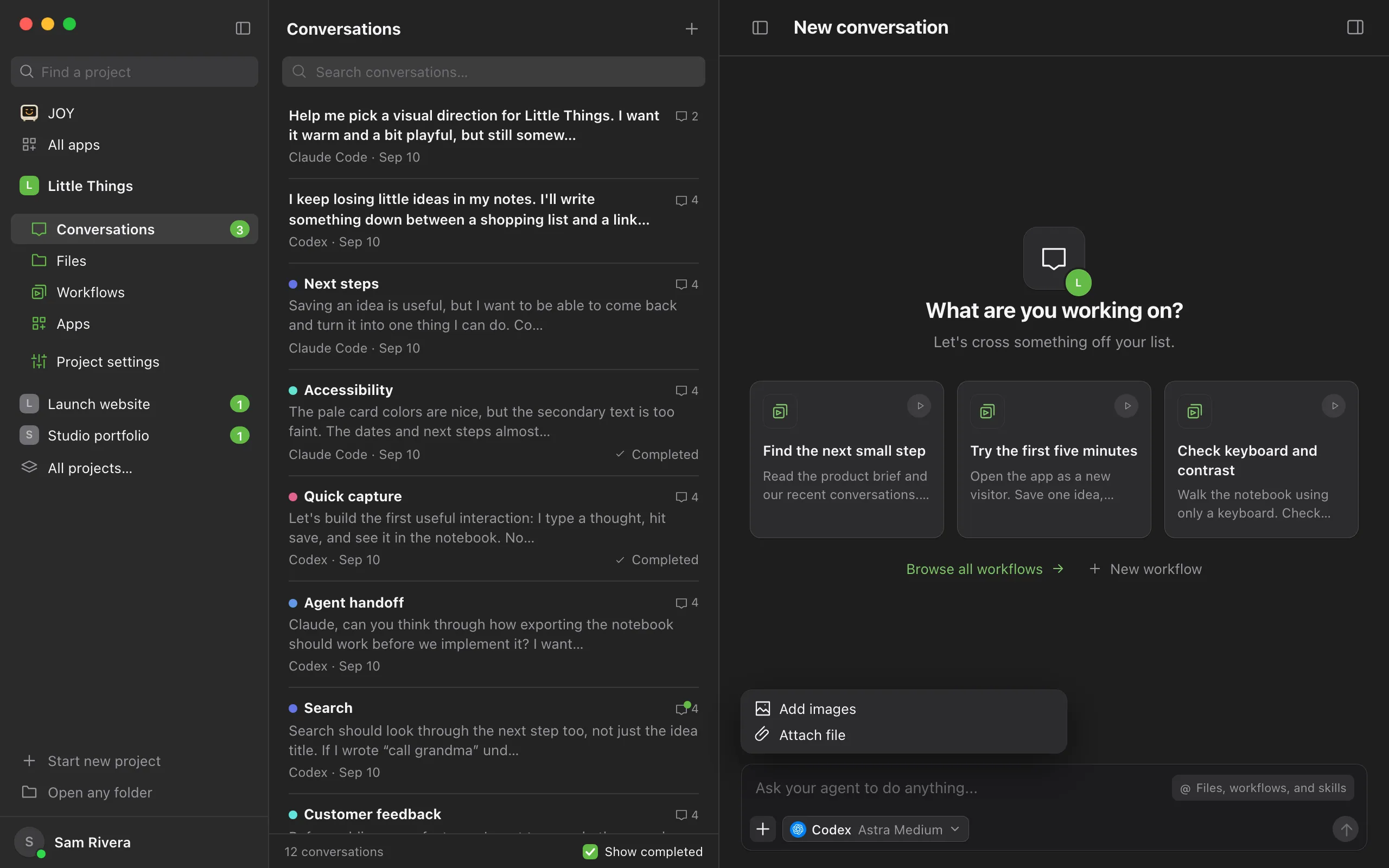
Task: Open the Find the next small step card
Action: (846, 459)
